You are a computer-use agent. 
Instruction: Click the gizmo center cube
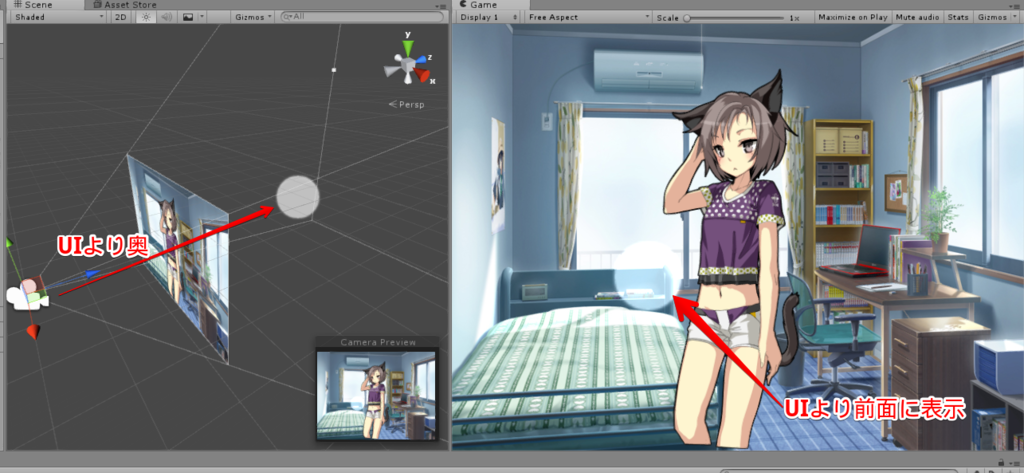[x=408, y=65]
